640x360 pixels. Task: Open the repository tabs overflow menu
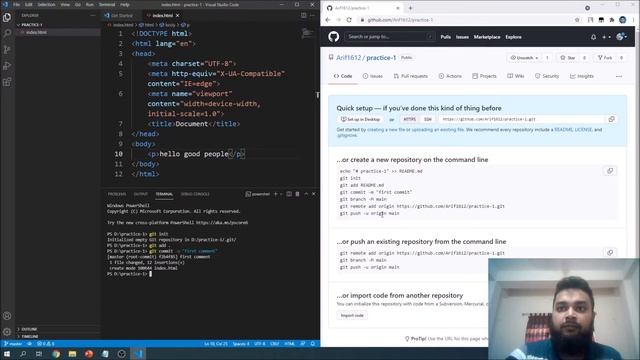[619, 76]
